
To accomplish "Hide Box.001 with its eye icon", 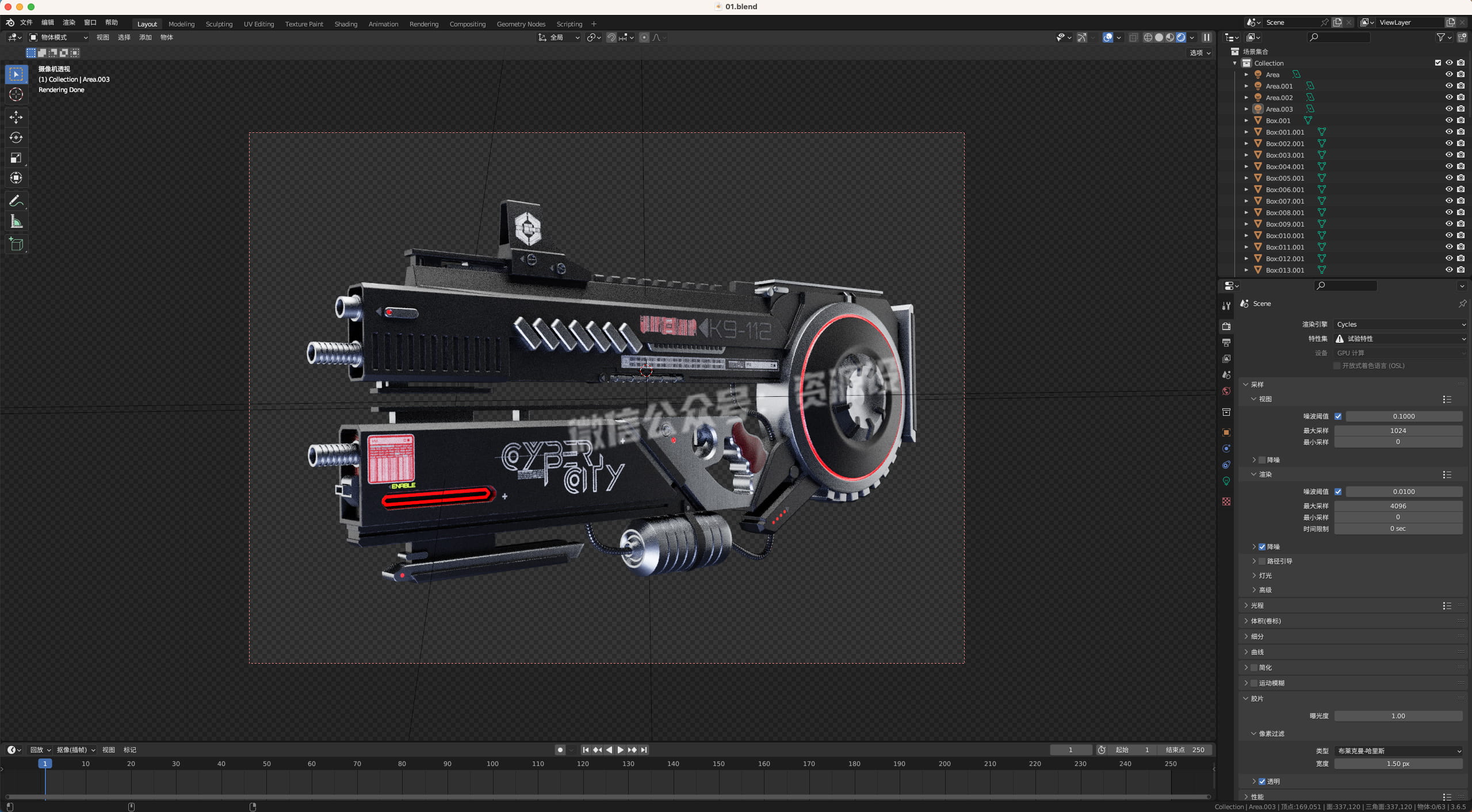I will click(x=1449, y=120).
